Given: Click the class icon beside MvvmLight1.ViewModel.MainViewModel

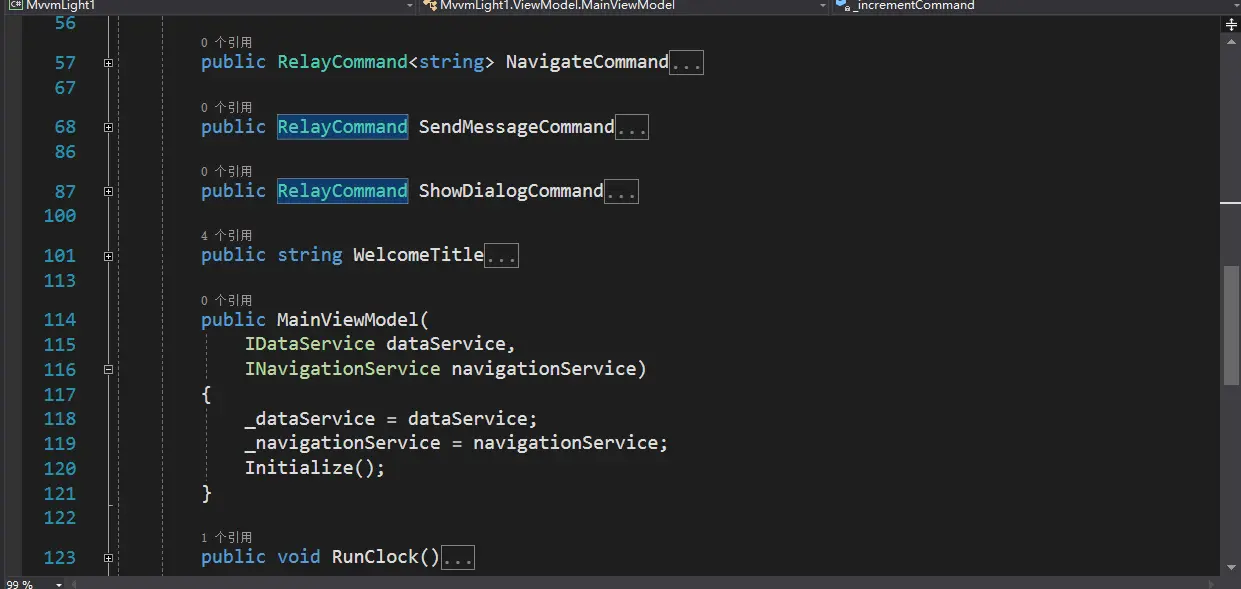Looking at the screenshot, I should (431, 5).
